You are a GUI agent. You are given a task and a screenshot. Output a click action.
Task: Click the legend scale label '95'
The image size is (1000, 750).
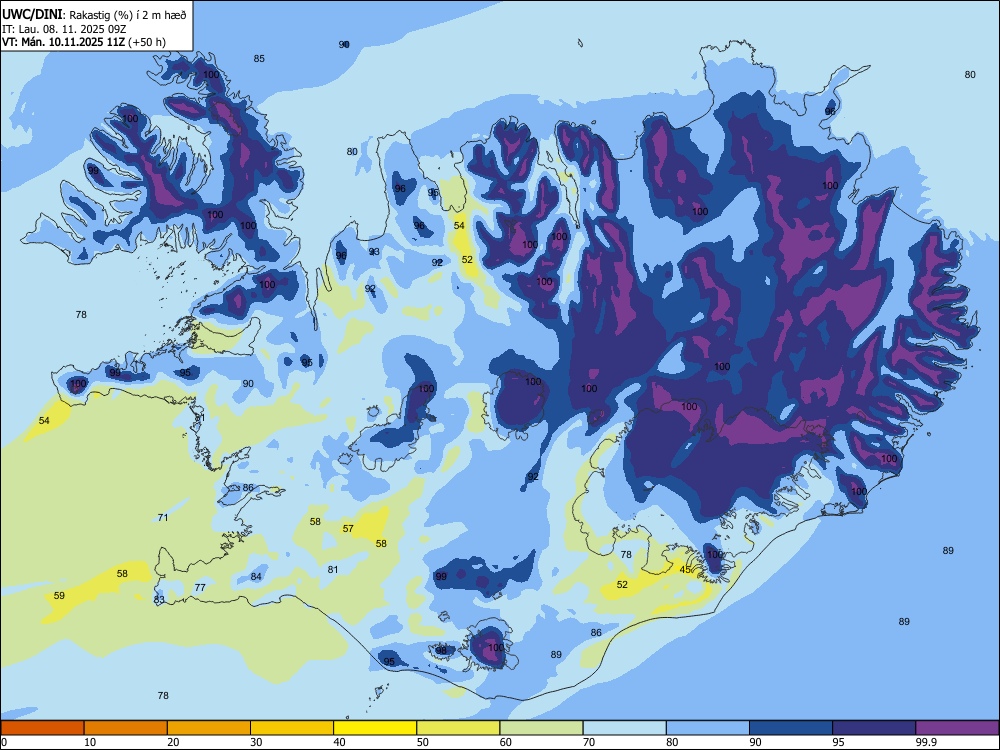click(839, 742)
